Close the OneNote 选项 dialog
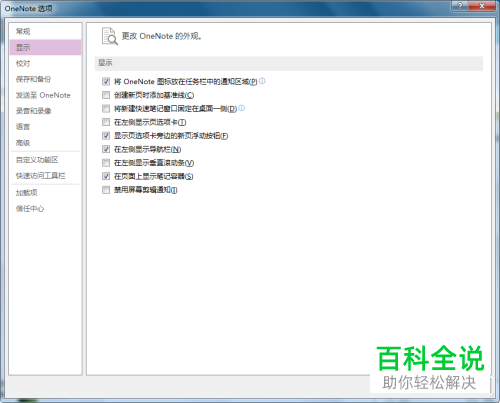 [x=482, y=6]
